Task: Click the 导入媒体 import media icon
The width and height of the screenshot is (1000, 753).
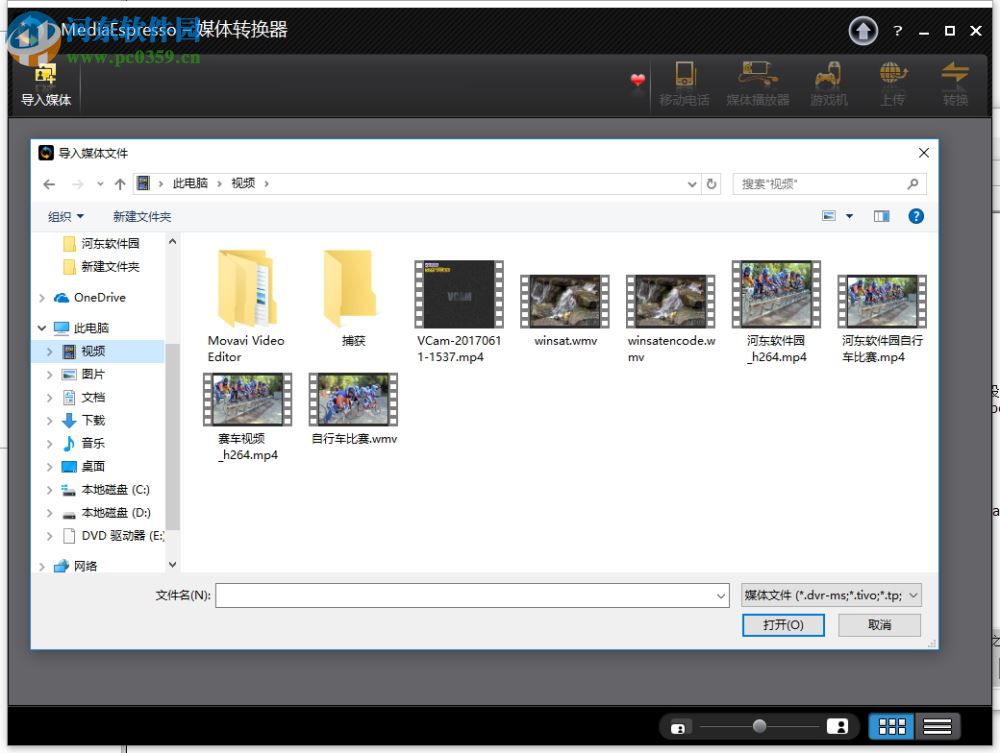Action: (44, 80)
